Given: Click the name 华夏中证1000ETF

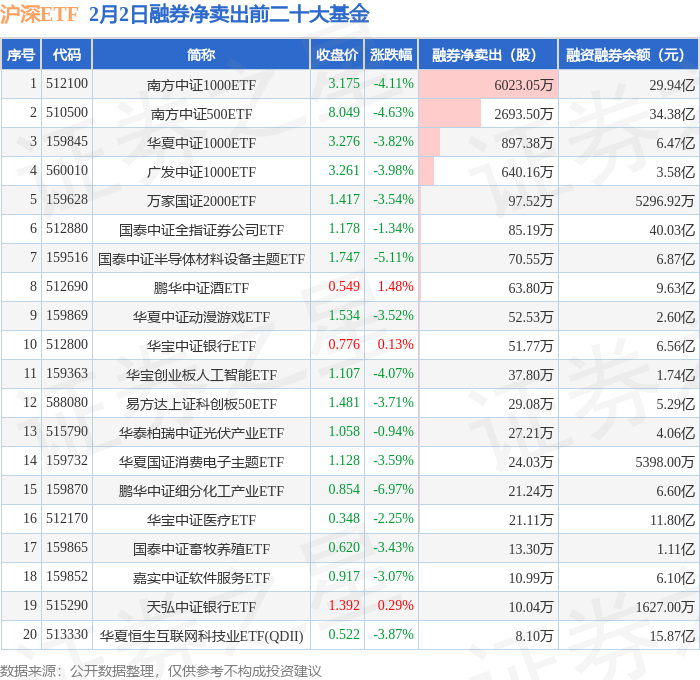Looking at the screenshot, I should pos(201,143).
